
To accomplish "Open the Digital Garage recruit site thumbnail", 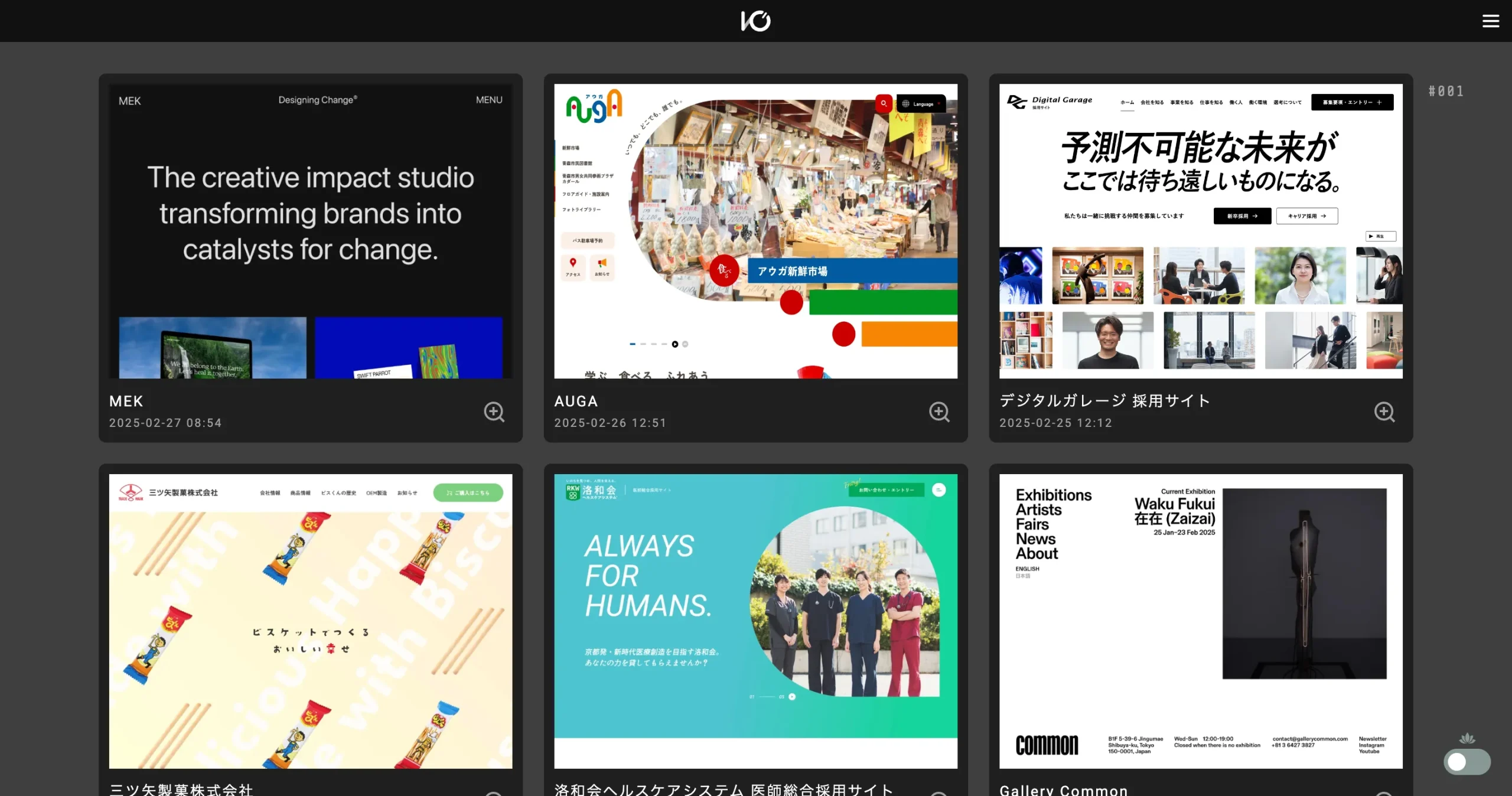I will (x=1201, y=231).
